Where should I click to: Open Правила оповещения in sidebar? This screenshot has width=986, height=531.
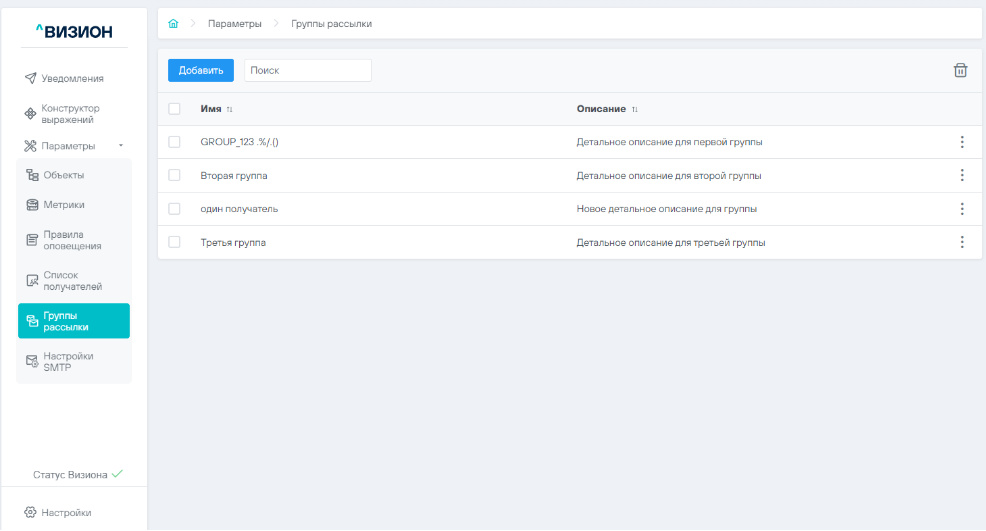[x=72, y=240]
